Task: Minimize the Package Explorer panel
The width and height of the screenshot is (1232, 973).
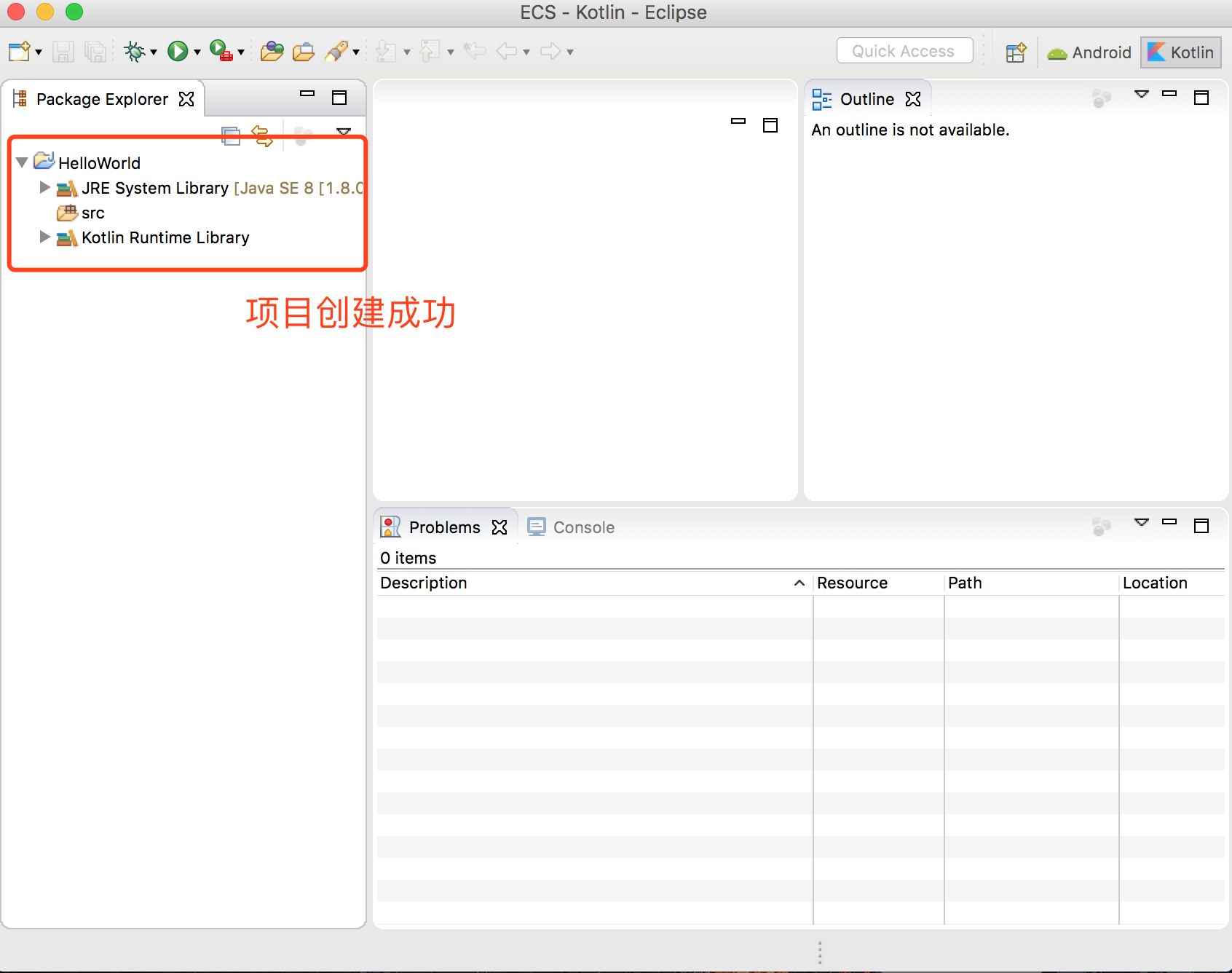Action: [307, 94]
